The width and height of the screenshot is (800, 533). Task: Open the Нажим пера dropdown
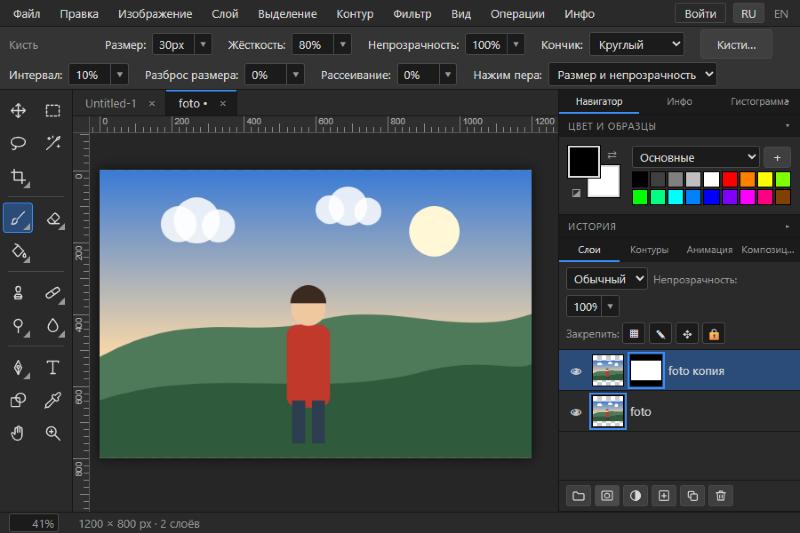633,74
